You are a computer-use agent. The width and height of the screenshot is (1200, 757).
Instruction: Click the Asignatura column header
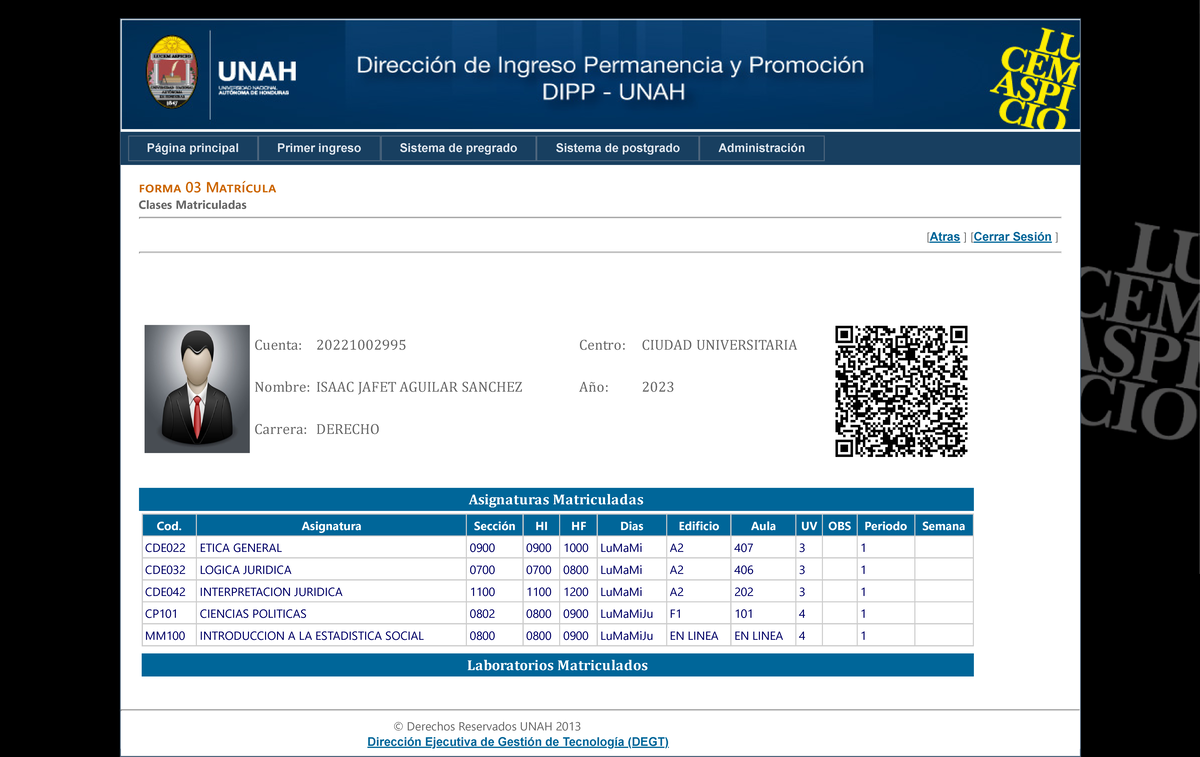331,526
